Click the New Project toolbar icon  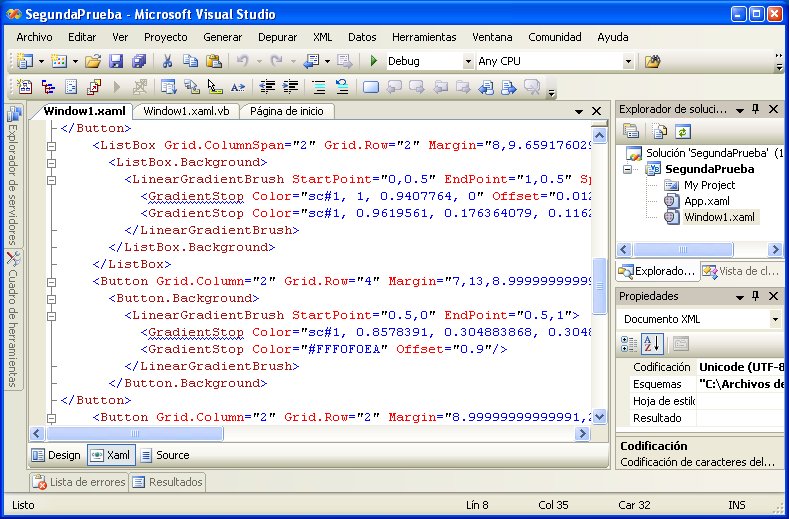click(x=25, y=61)
